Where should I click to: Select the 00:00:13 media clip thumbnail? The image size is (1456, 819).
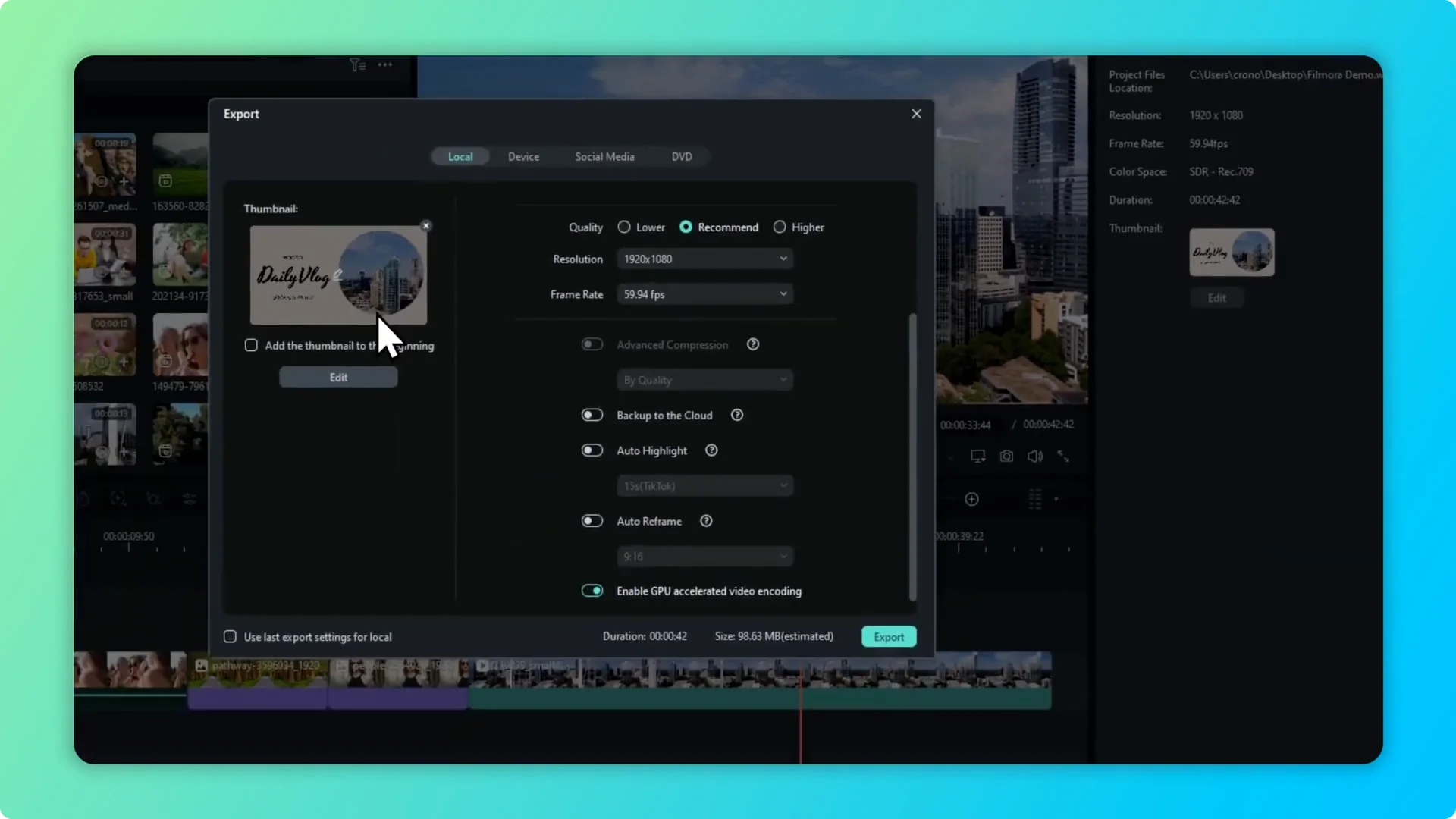point(105,435)
